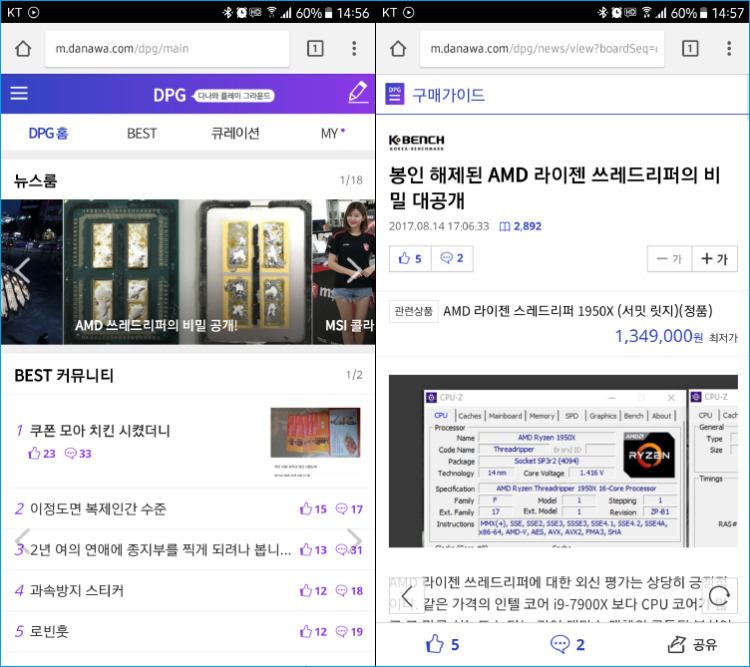The height and width of the screenshot is (667, 750).
Task: Open product AMD 라이젠 스레드리퍼 1950X link
Action: (578, 311)
